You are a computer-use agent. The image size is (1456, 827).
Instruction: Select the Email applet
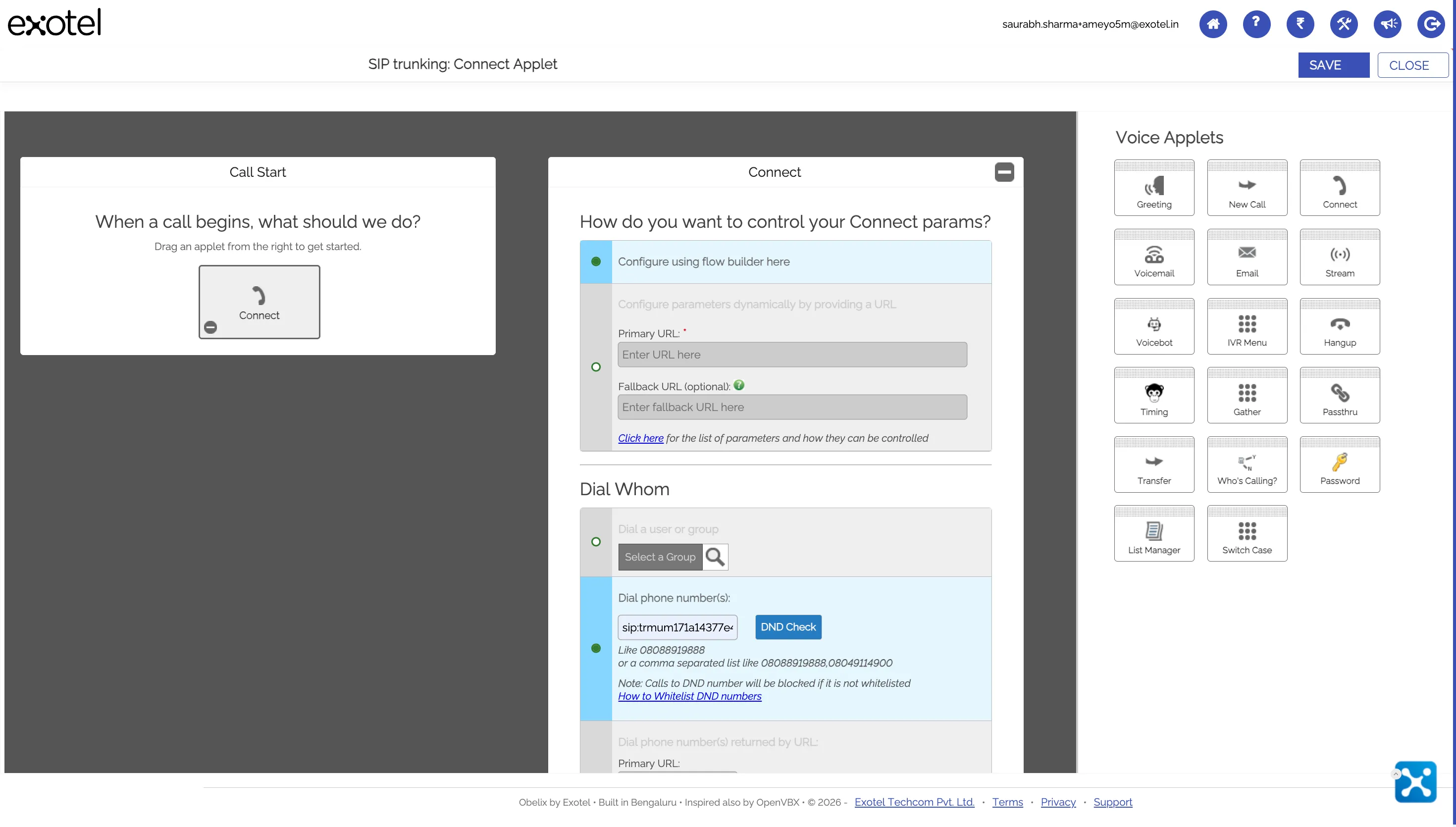click(x=1247, y=257)
